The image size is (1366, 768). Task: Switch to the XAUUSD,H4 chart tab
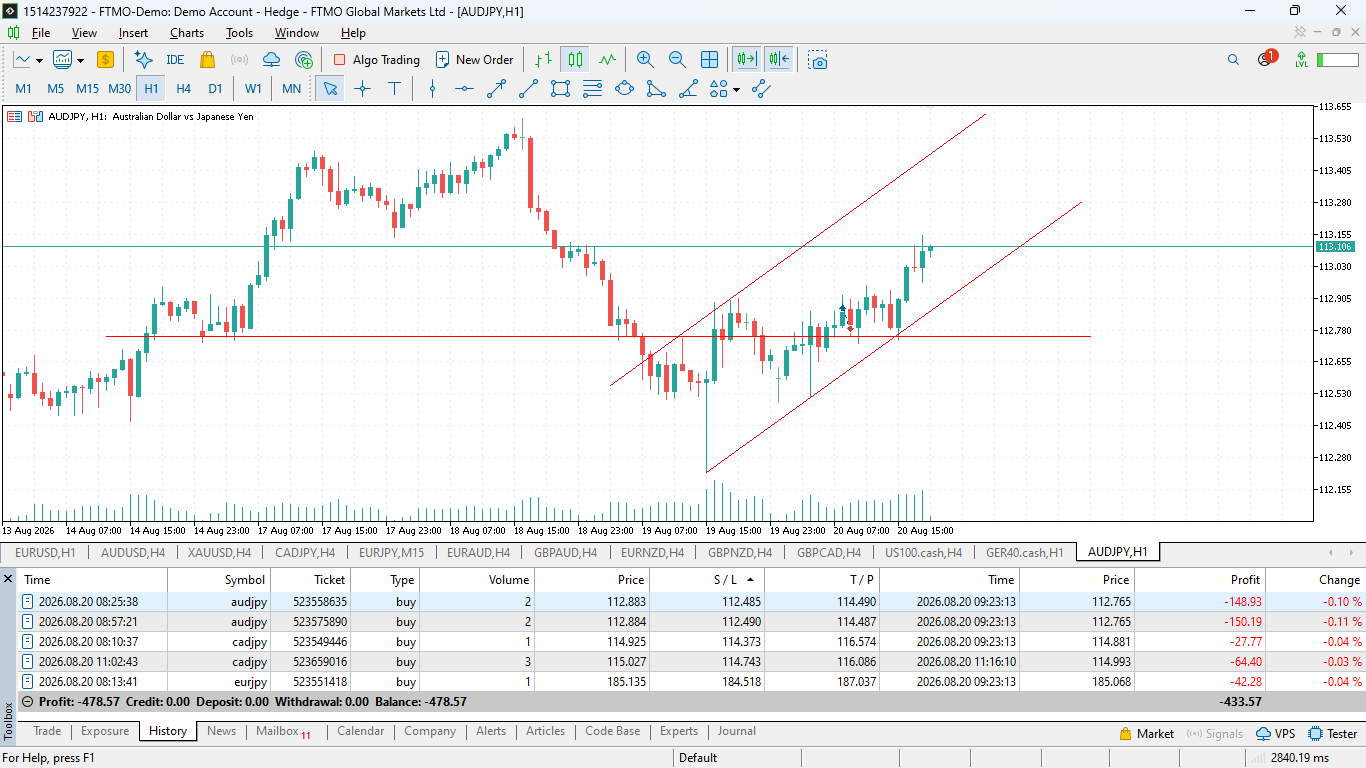[219, 552]
